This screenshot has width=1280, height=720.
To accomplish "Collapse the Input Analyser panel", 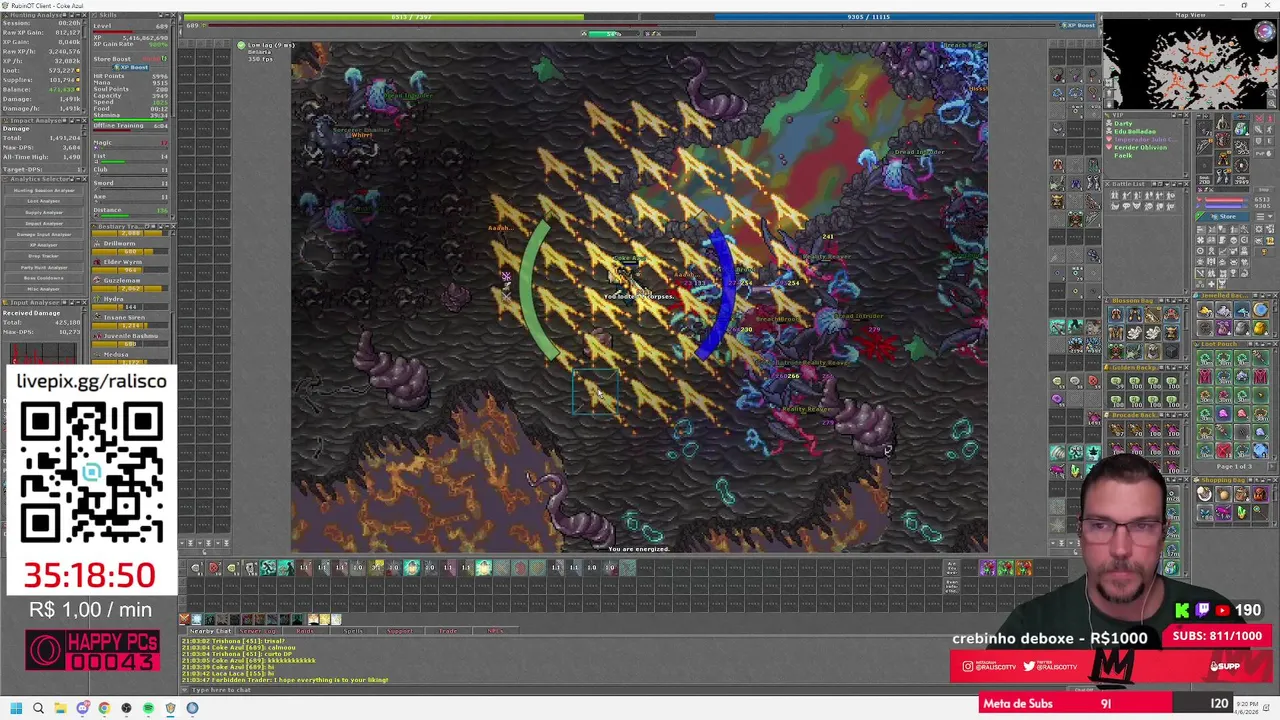I will [78, 302].
